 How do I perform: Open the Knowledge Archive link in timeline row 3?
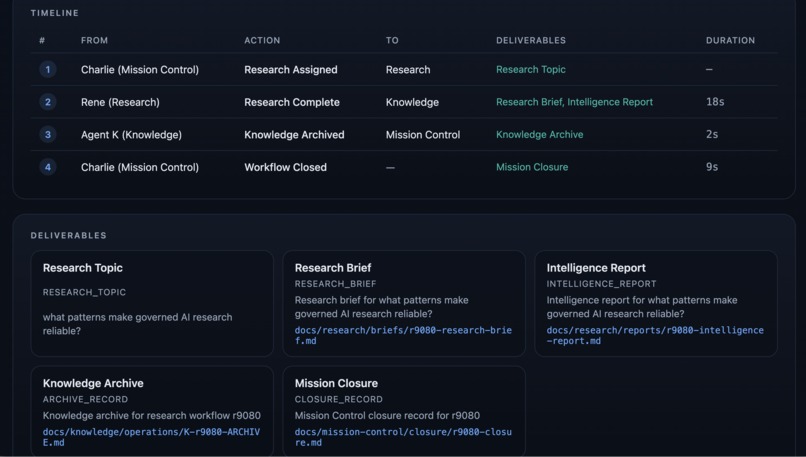[x=539, y=135]
